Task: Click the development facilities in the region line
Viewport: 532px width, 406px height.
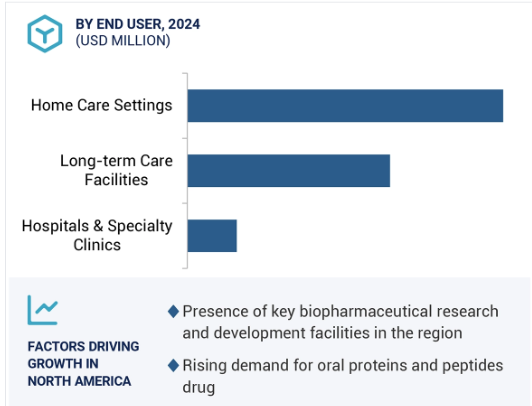Action: pyautogui.click(x=322, y=333)
